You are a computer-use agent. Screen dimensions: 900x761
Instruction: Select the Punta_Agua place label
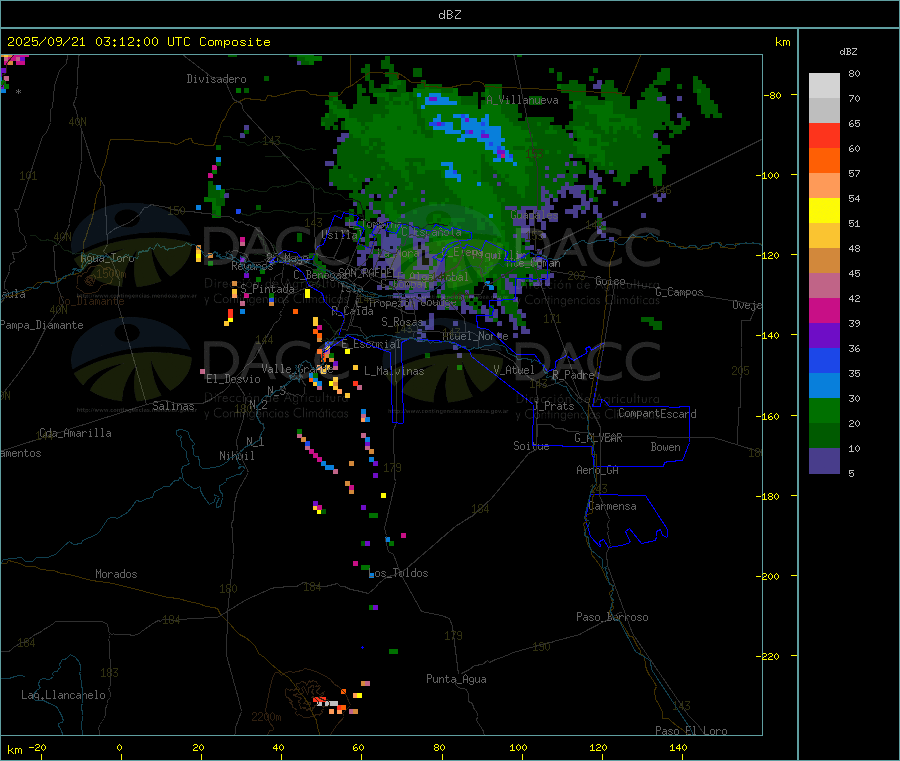click(456, 679)
